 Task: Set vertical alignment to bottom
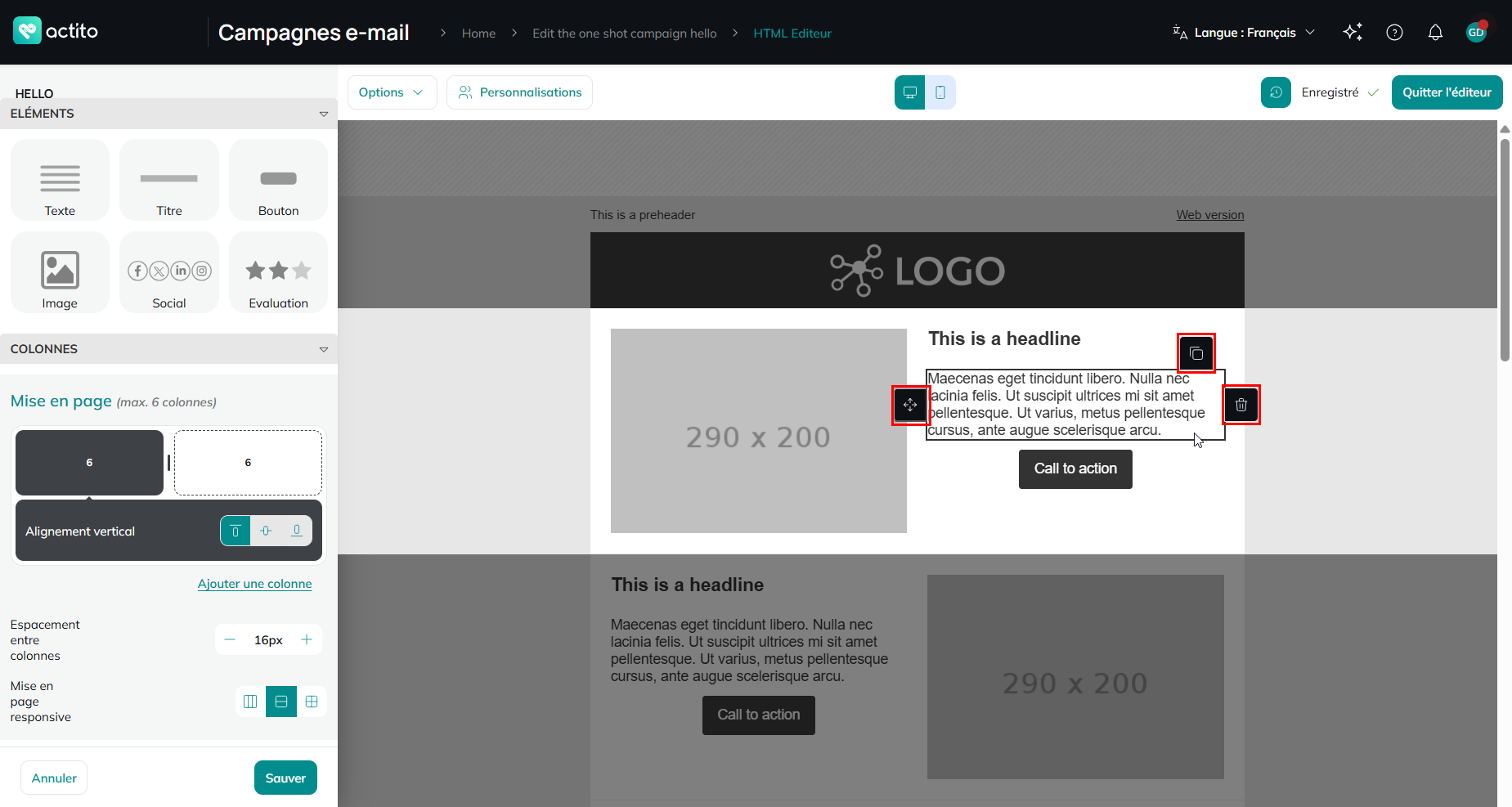point(296,531)
